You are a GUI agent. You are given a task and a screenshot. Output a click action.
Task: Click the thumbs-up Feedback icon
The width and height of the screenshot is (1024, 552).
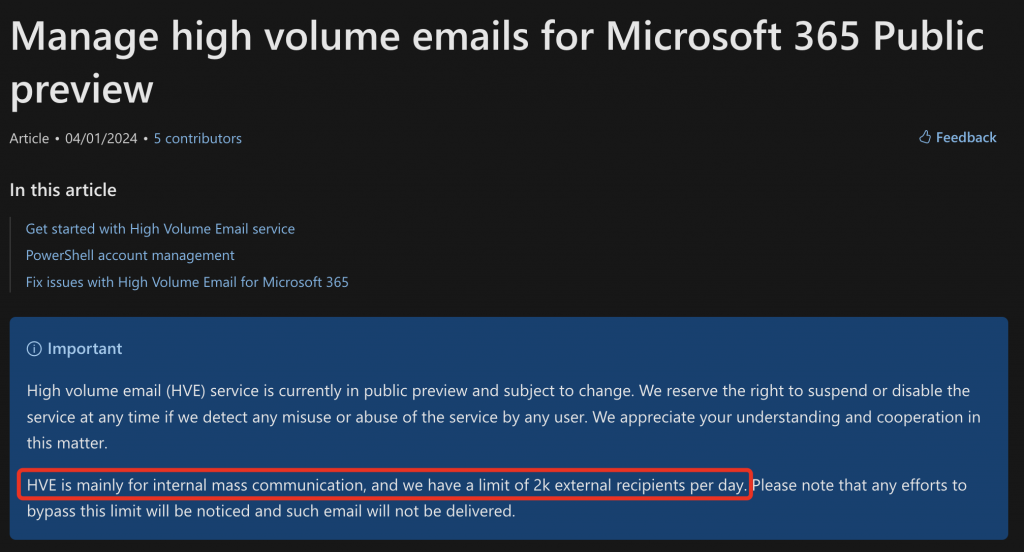pyautogui.click(x=925, y=138)
